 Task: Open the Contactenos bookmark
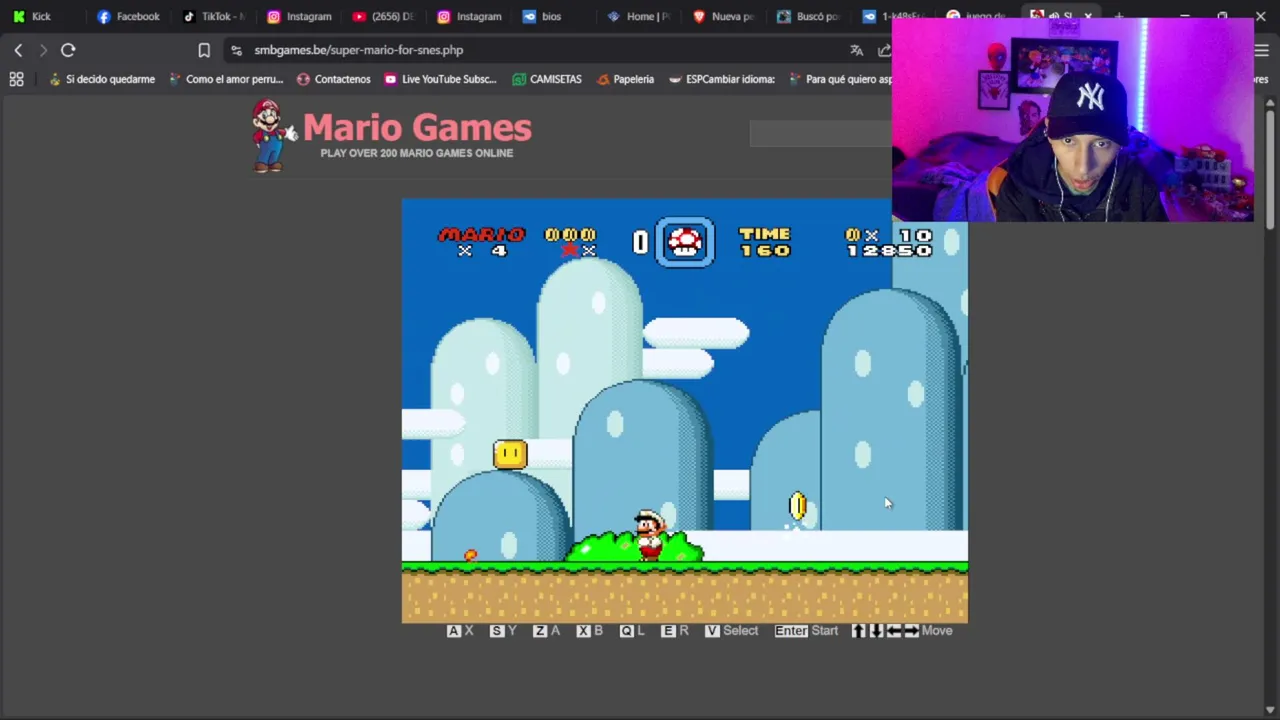[334, 79]
